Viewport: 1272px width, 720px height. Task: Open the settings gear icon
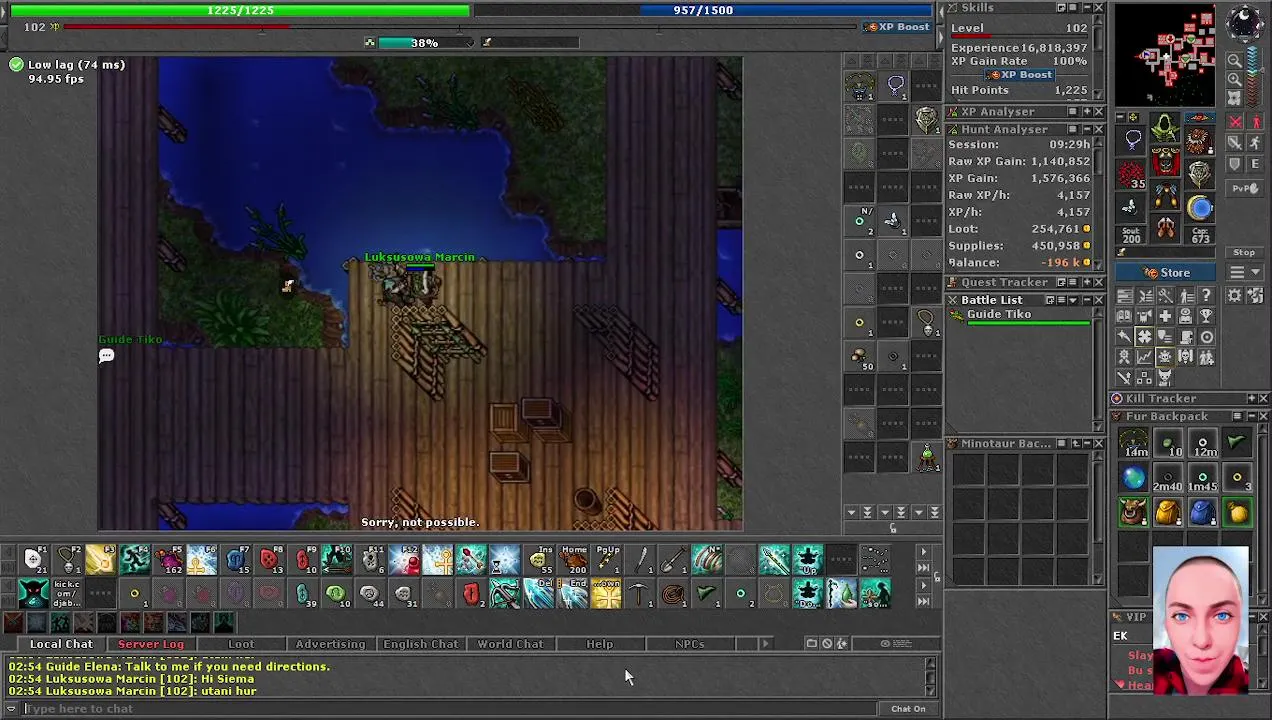pyautogui.click(x=1234, y=296)
